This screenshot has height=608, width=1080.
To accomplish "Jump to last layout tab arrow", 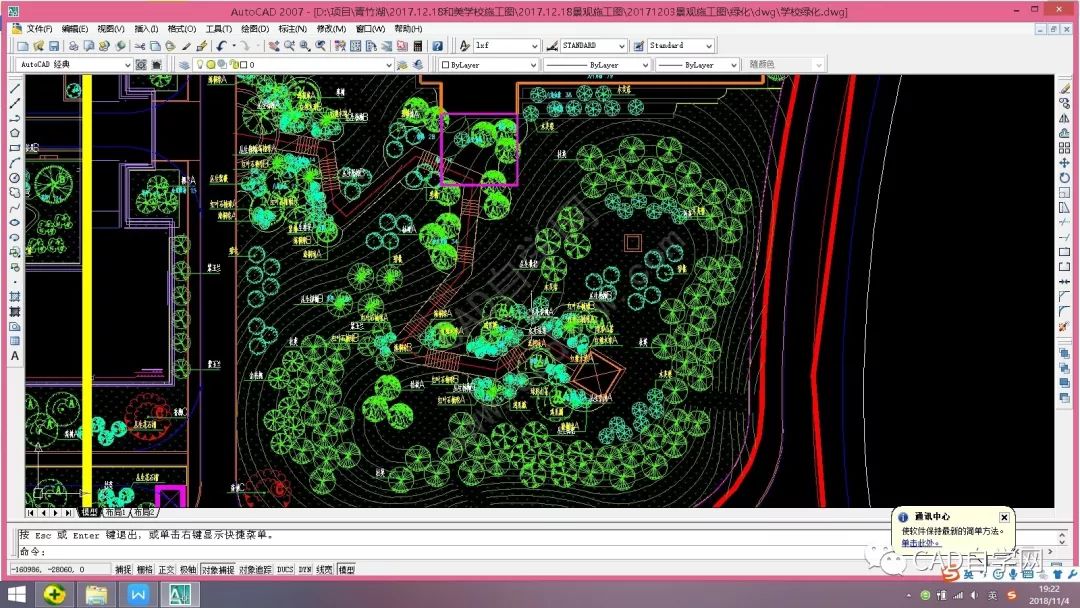I will tap(68, 512).
